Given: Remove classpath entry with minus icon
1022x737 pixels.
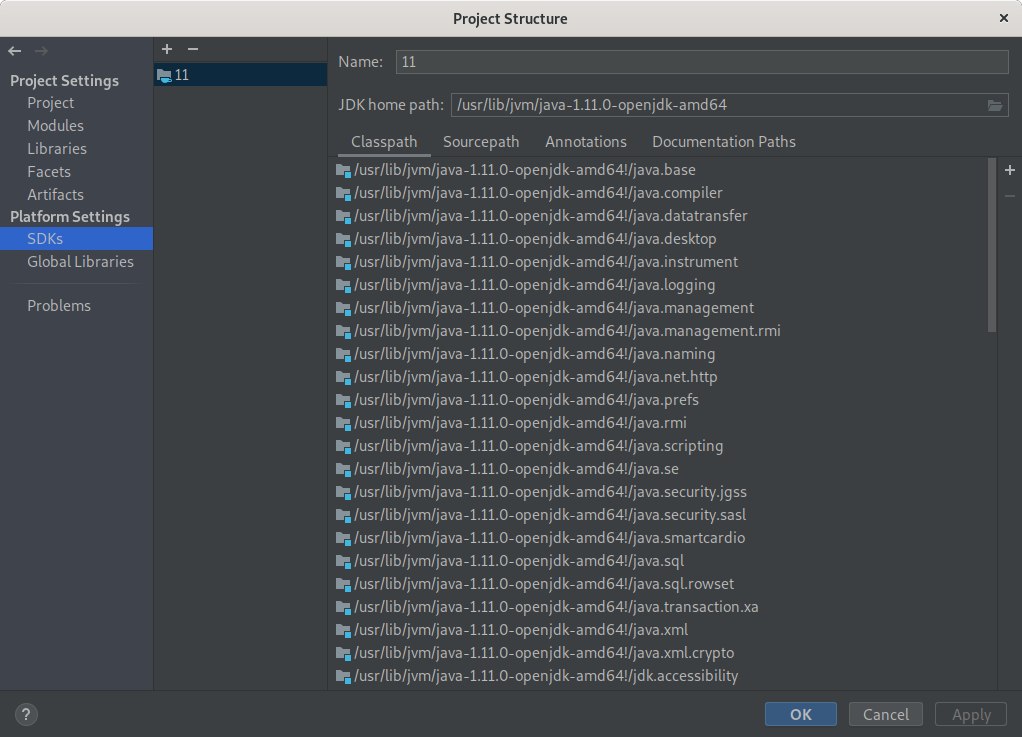Looking at the screenshot, I should coord(1010,195).
